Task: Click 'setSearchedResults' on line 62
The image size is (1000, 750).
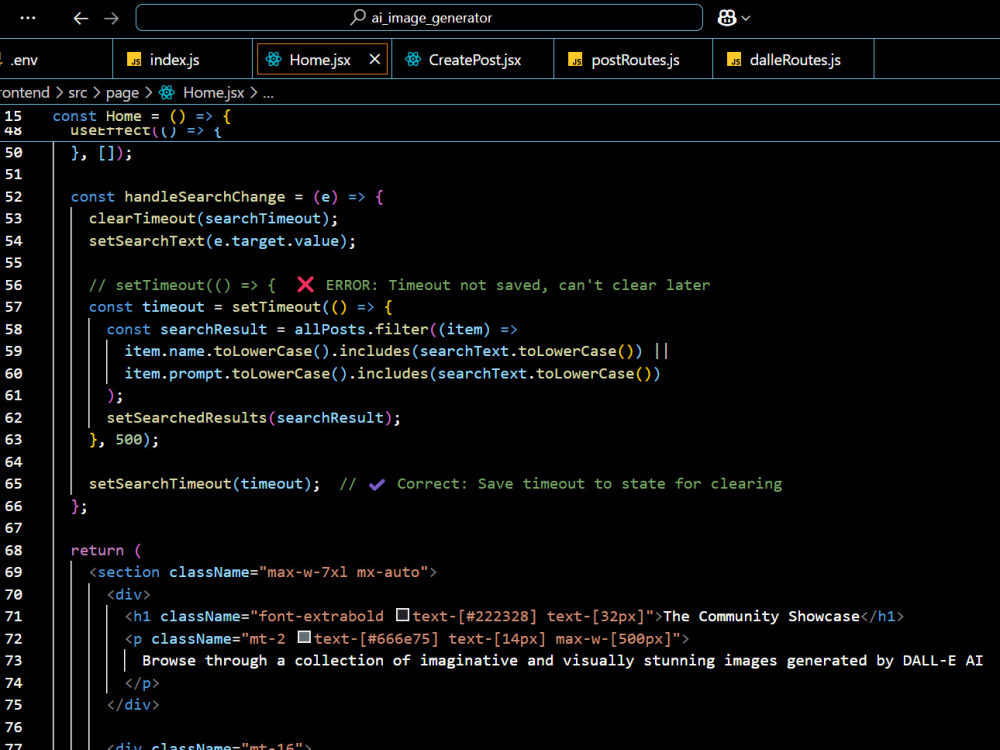Action: click(187, 418)
